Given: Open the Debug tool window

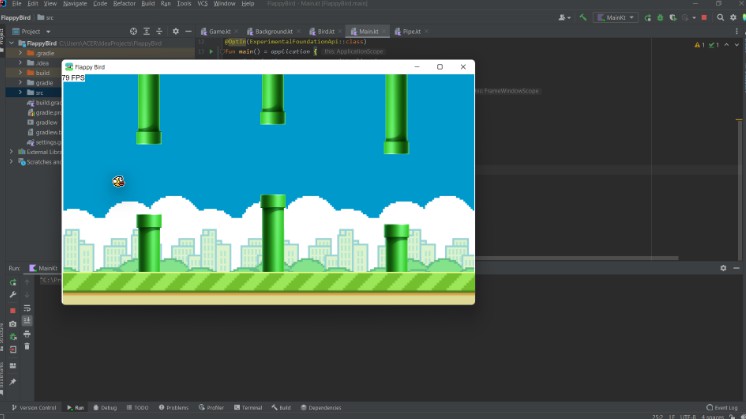Looking at the screenshot, I should coord(105,408).
